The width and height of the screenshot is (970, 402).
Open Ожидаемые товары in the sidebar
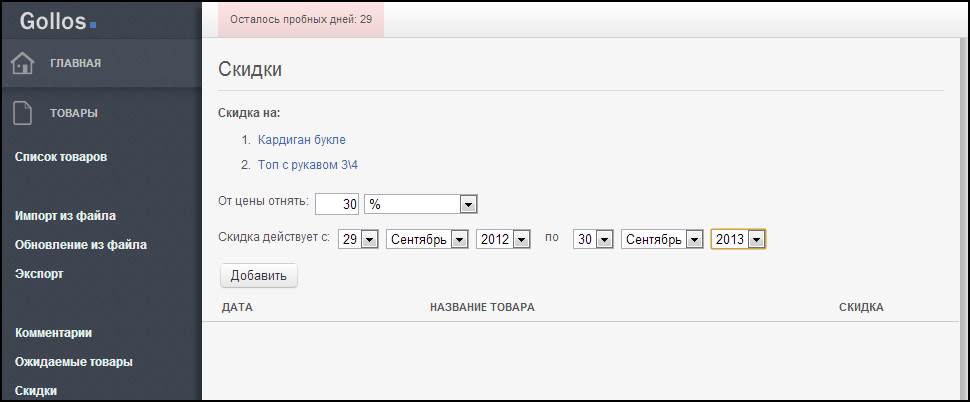(x=74, y=362)
